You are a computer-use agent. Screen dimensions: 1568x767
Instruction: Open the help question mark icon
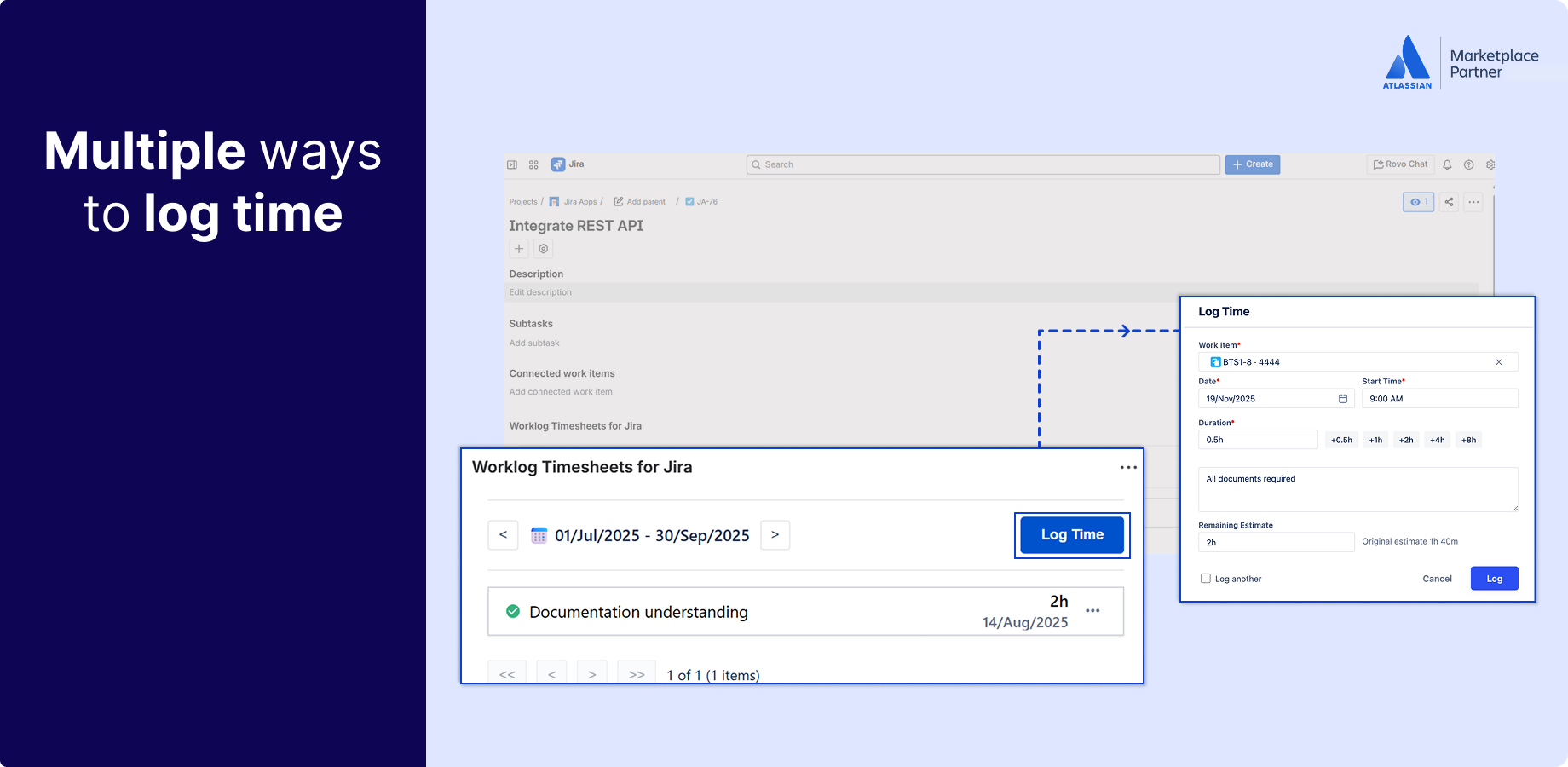(1469, 164)
